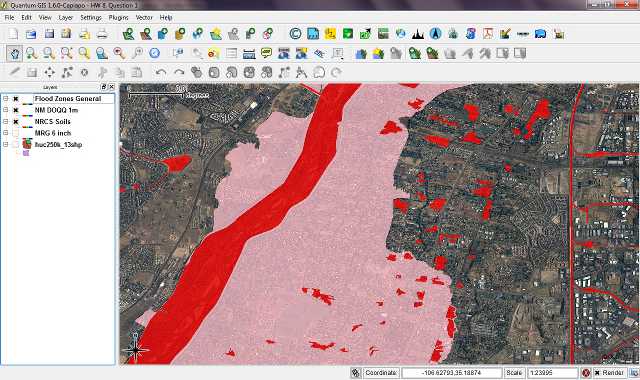The height and width of the screenshot is (380, 640).
Task: Select the Identify Features tool
Action: click(x=178, y=53)
